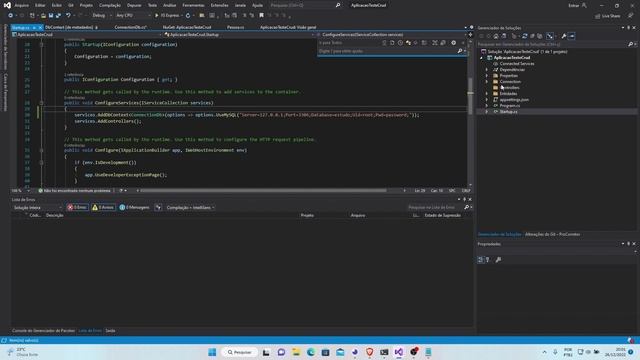Click Live Share button
Screen dimensions: 640x360
tap(608, 16)
